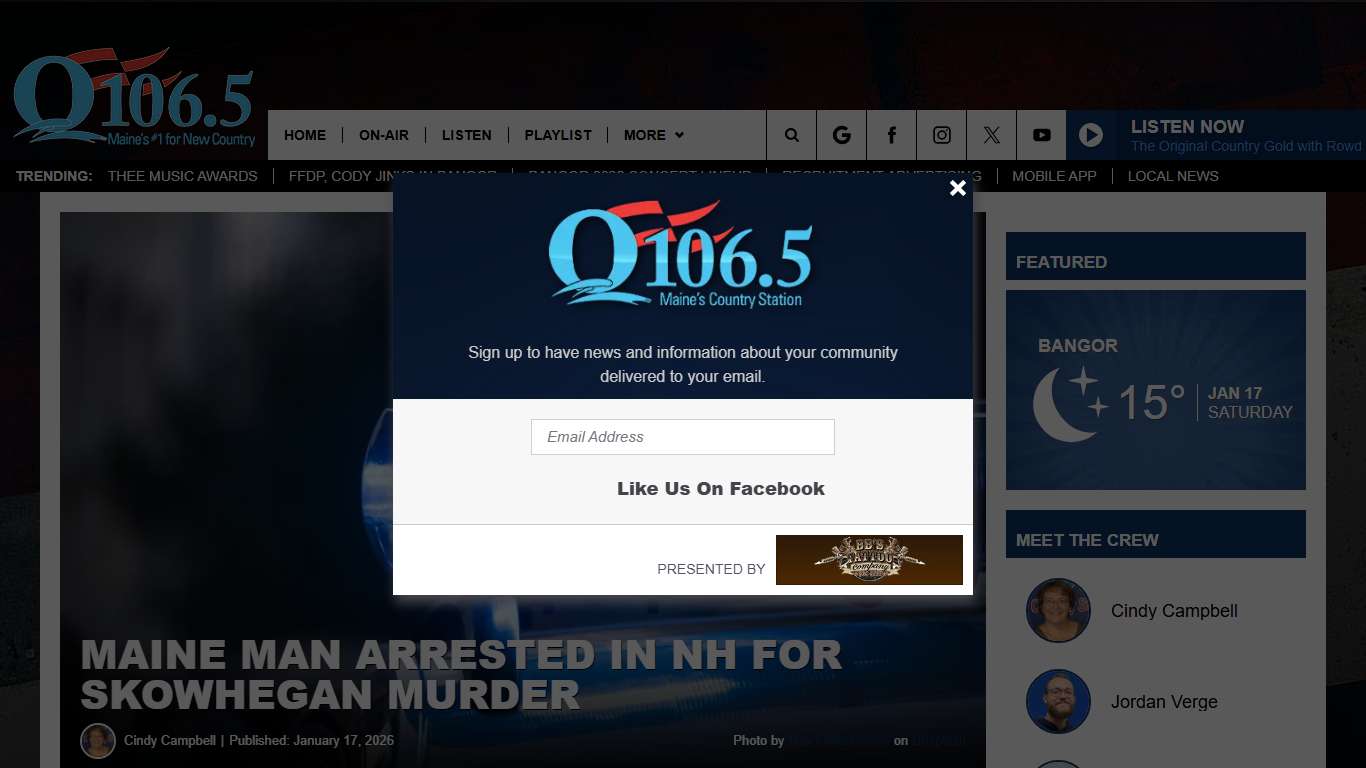Open the search icon in navbar
The width and height of the screenshot is (1366, 768).
(x=792, y=135)
